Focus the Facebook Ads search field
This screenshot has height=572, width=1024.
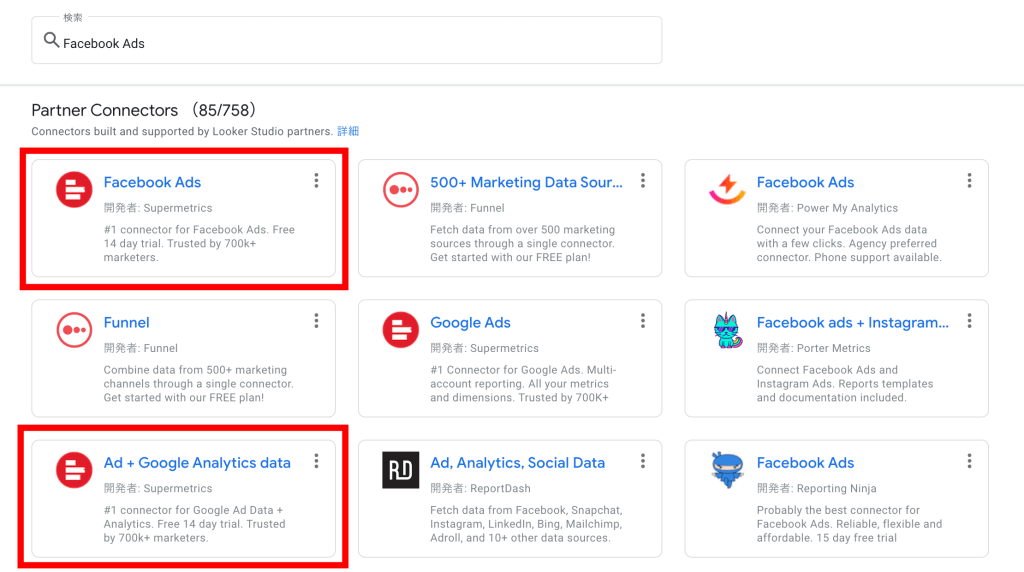pos(347,40)
